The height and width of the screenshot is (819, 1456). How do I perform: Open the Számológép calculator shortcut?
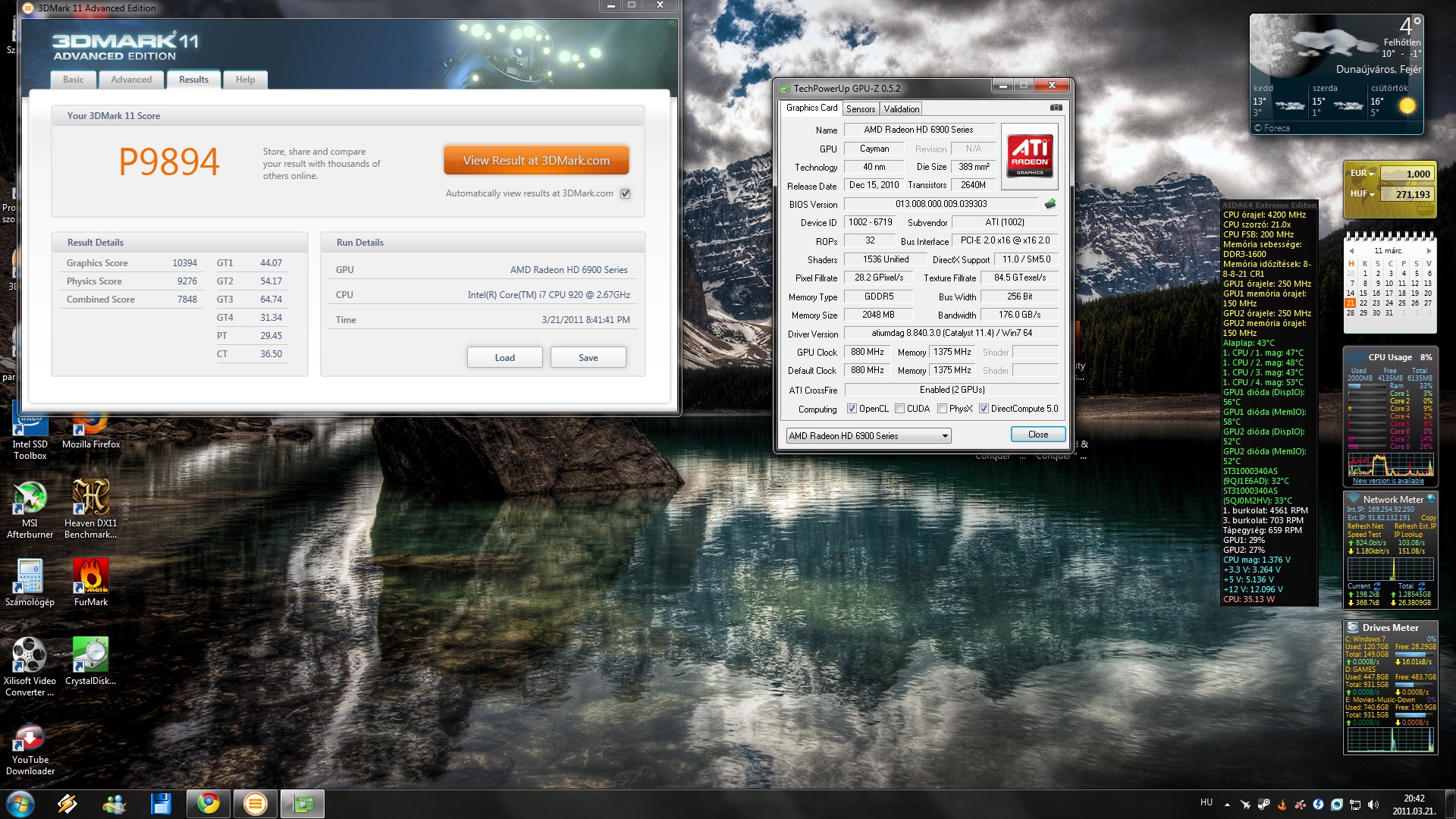pyautogui.click(x=30, y=583)
